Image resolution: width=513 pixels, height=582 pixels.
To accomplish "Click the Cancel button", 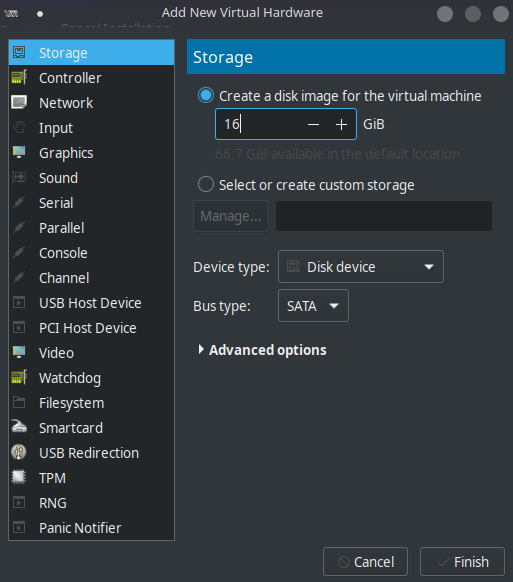I will tap(365, 562).
